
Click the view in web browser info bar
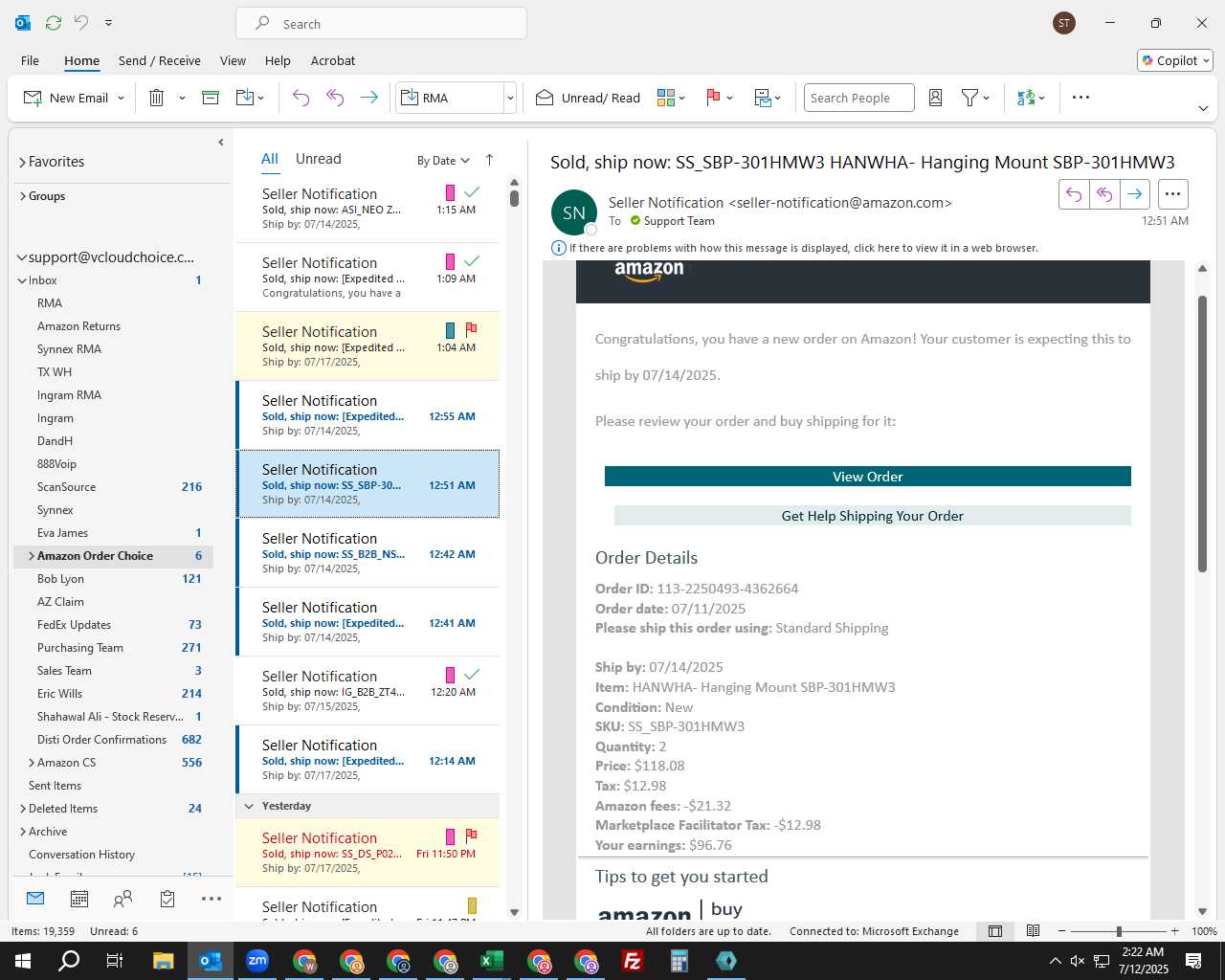pos(803,248)
